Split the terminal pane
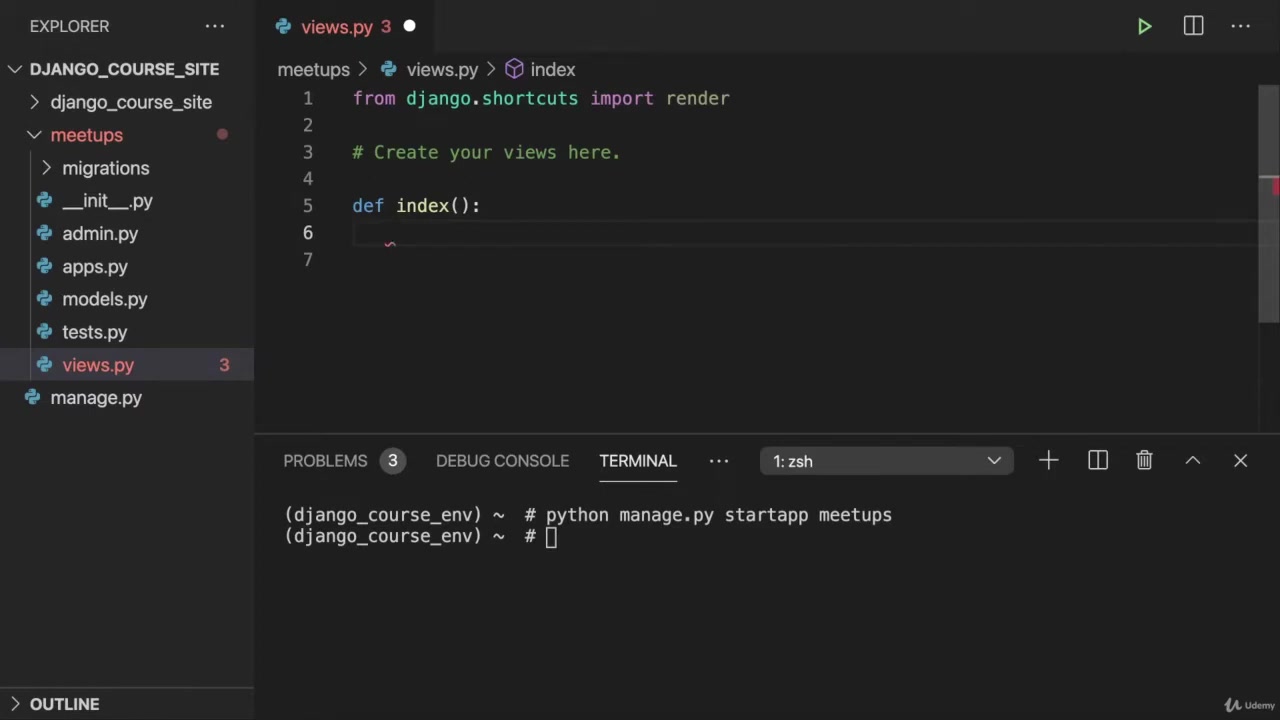This screenshot has width=1280, height=720. pos(1097,461)
